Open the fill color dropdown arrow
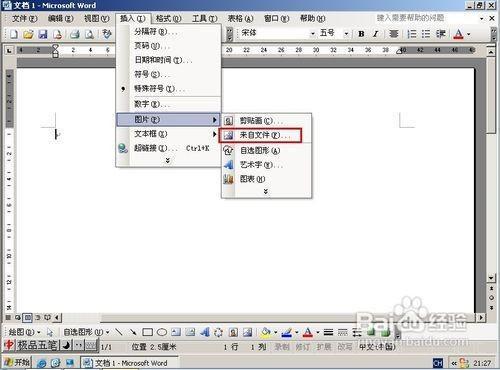 point(276,332)
